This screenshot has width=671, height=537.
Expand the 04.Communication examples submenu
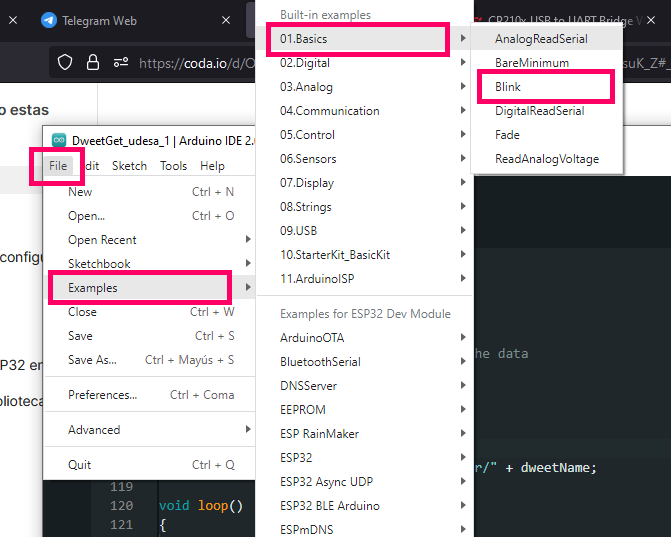365,110
